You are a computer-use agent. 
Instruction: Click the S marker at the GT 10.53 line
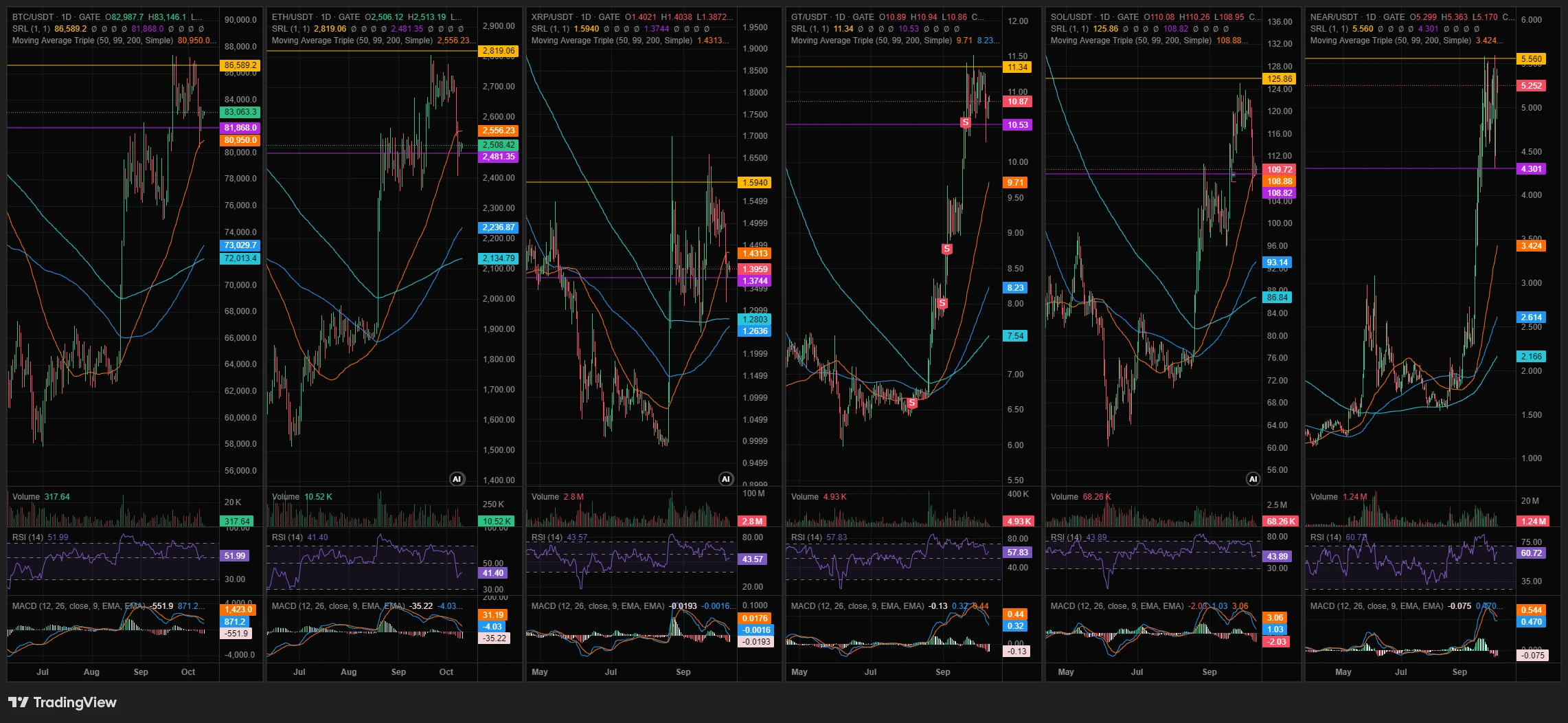click(966, 123)
